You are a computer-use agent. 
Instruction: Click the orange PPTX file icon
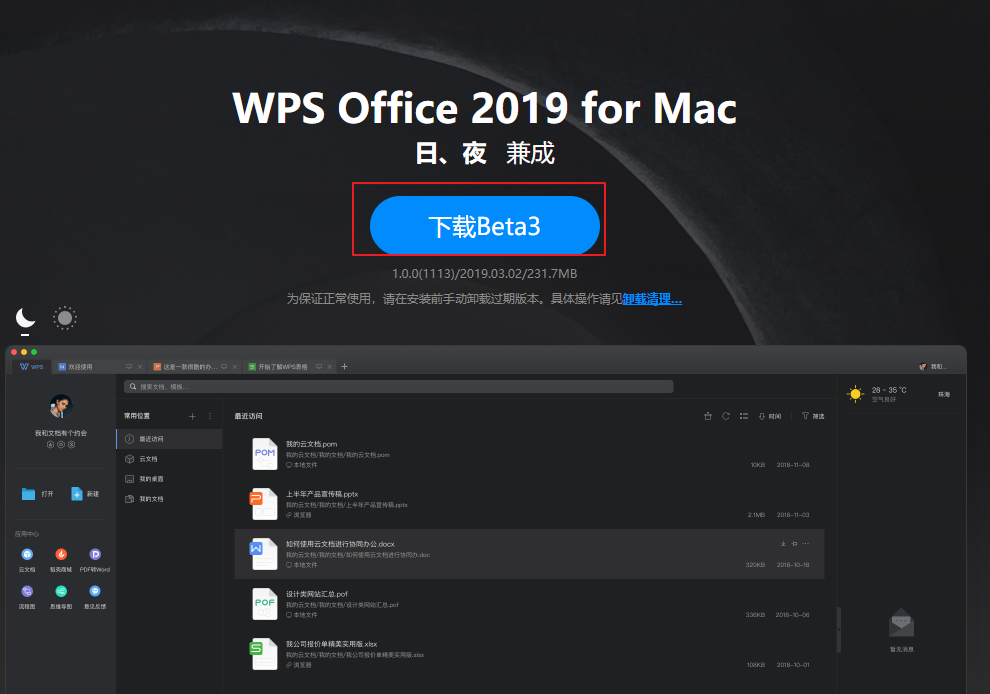264,504
